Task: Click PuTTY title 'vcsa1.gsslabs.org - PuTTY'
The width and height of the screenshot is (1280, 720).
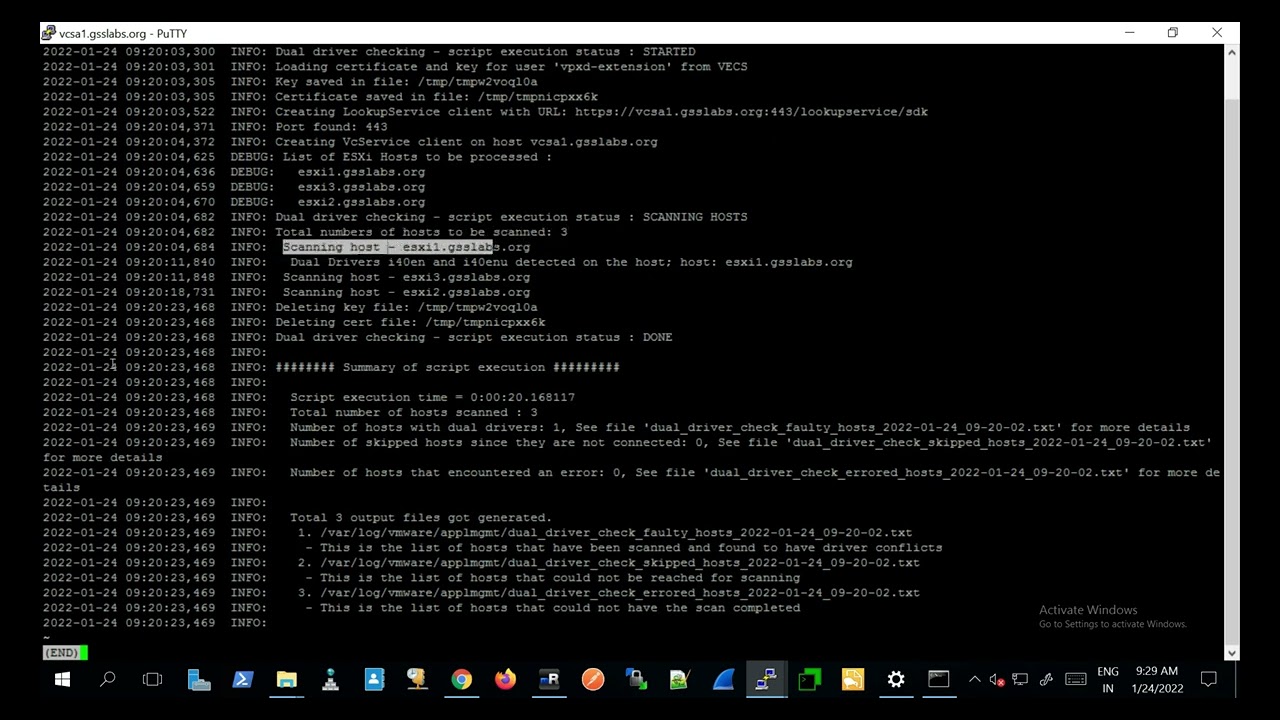Action: [x=123, y=33]
